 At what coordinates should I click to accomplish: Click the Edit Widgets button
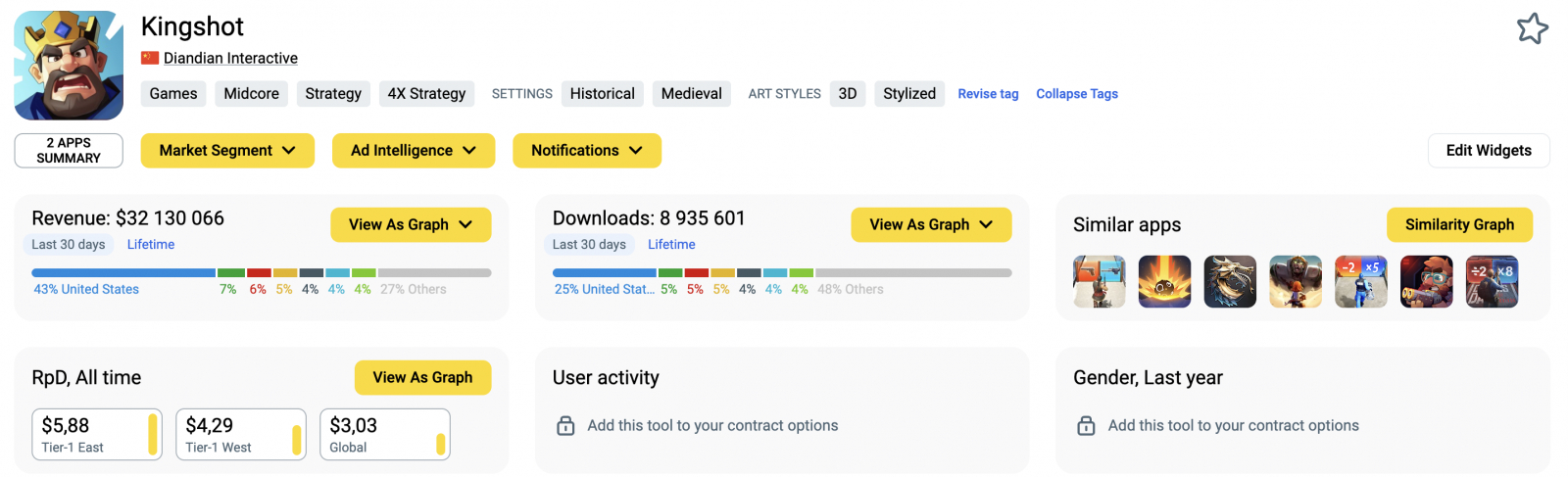point(1488,151)
